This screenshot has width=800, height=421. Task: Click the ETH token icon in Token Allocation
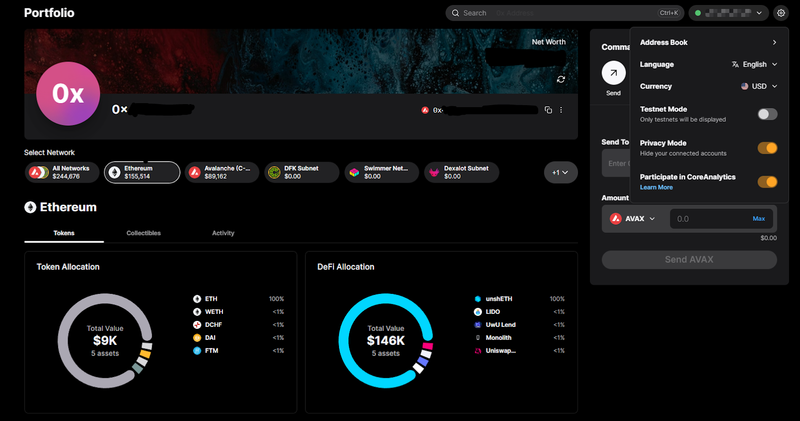(197, 299)
